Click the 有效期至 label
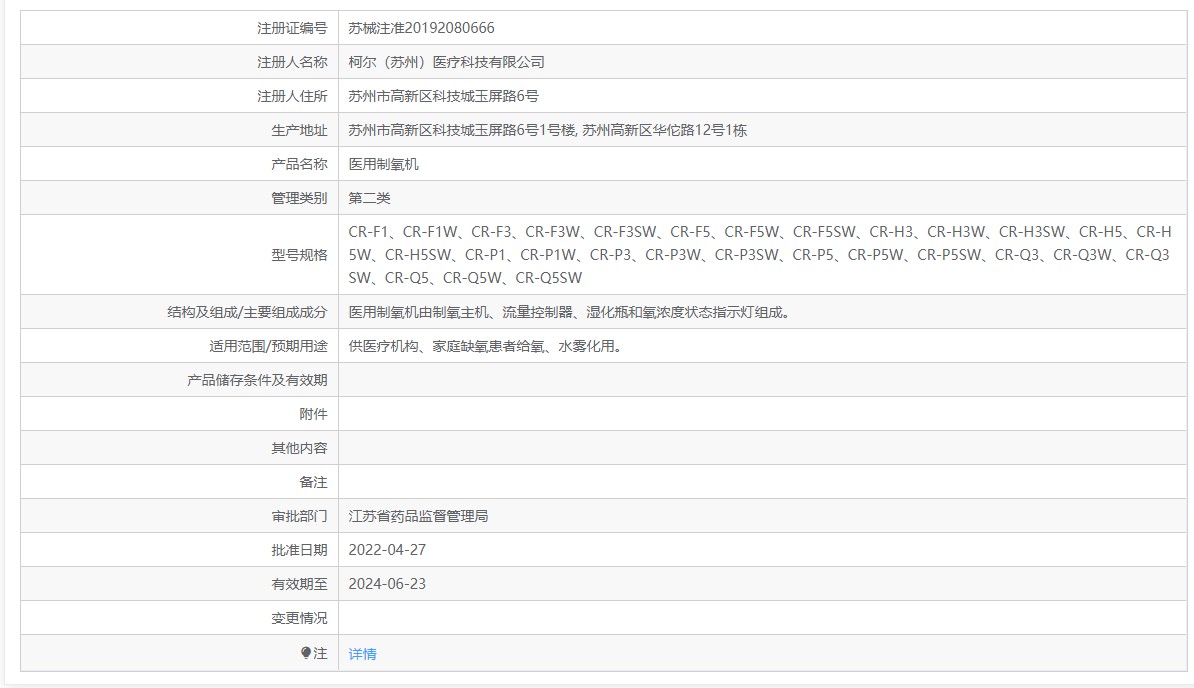1194x688 pixels. click(299, 584)
